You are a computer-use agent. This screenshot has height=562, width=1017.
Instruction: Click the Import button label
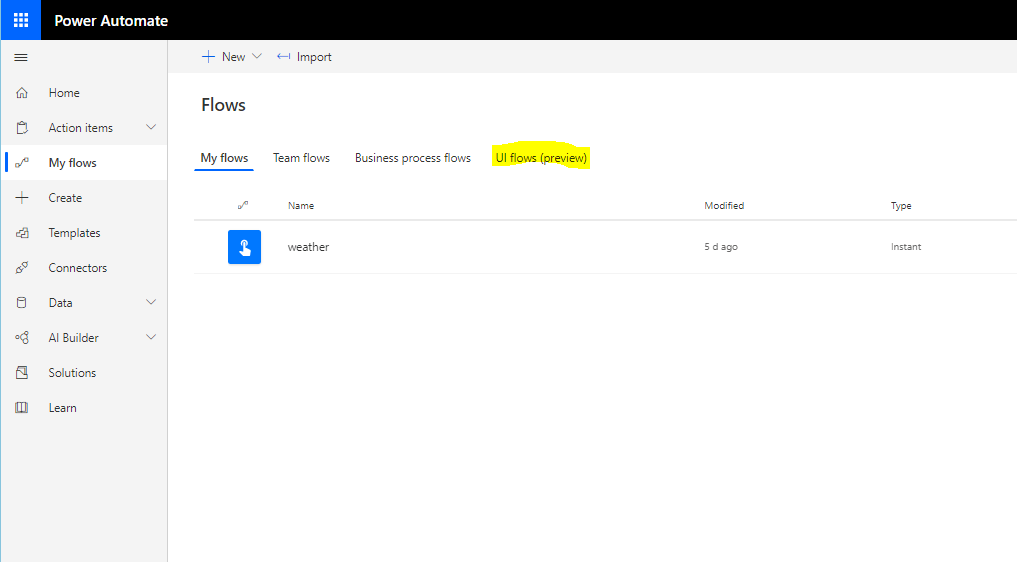(x=315, y=57)
